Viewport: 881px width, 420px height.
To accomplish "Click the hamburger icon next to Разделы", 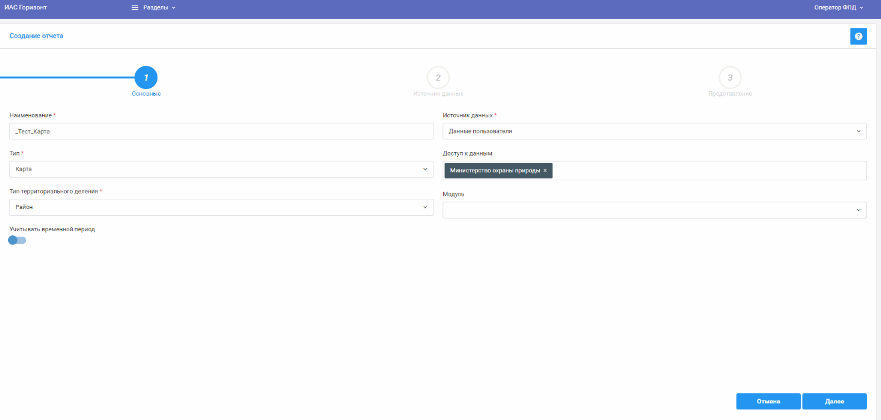I will click(x=135, y=7).
